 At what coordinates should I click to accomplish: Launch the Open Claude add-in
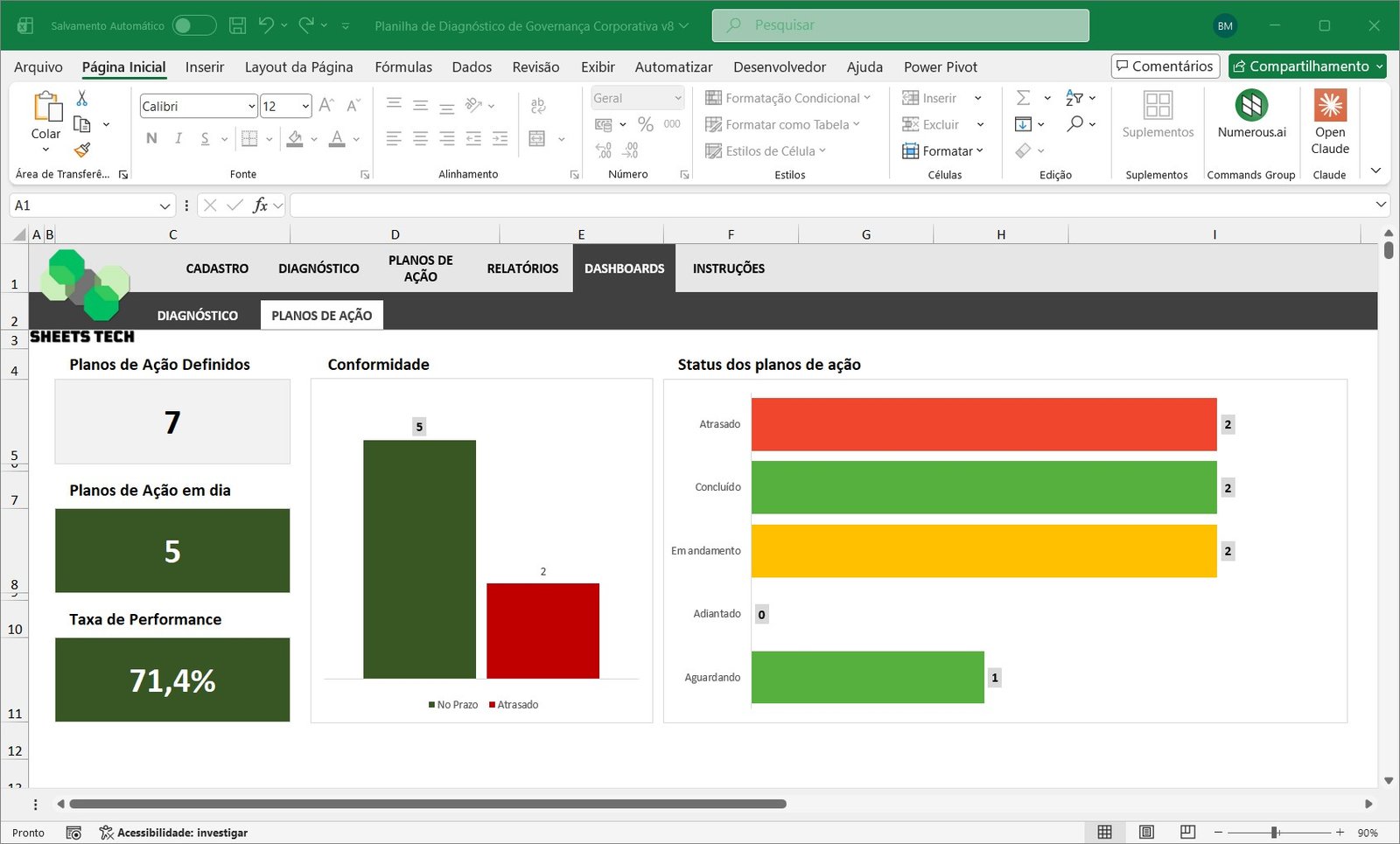click(x=1329, y=122)
